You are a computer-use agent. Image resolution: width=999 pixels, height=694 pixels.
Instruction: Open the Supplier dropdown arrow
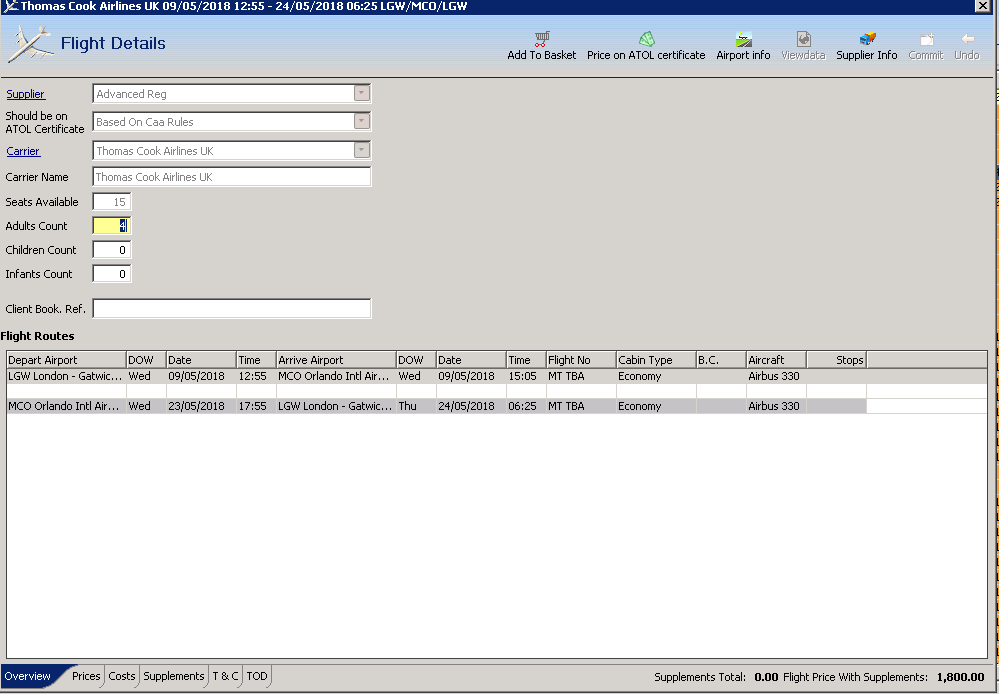361,94
